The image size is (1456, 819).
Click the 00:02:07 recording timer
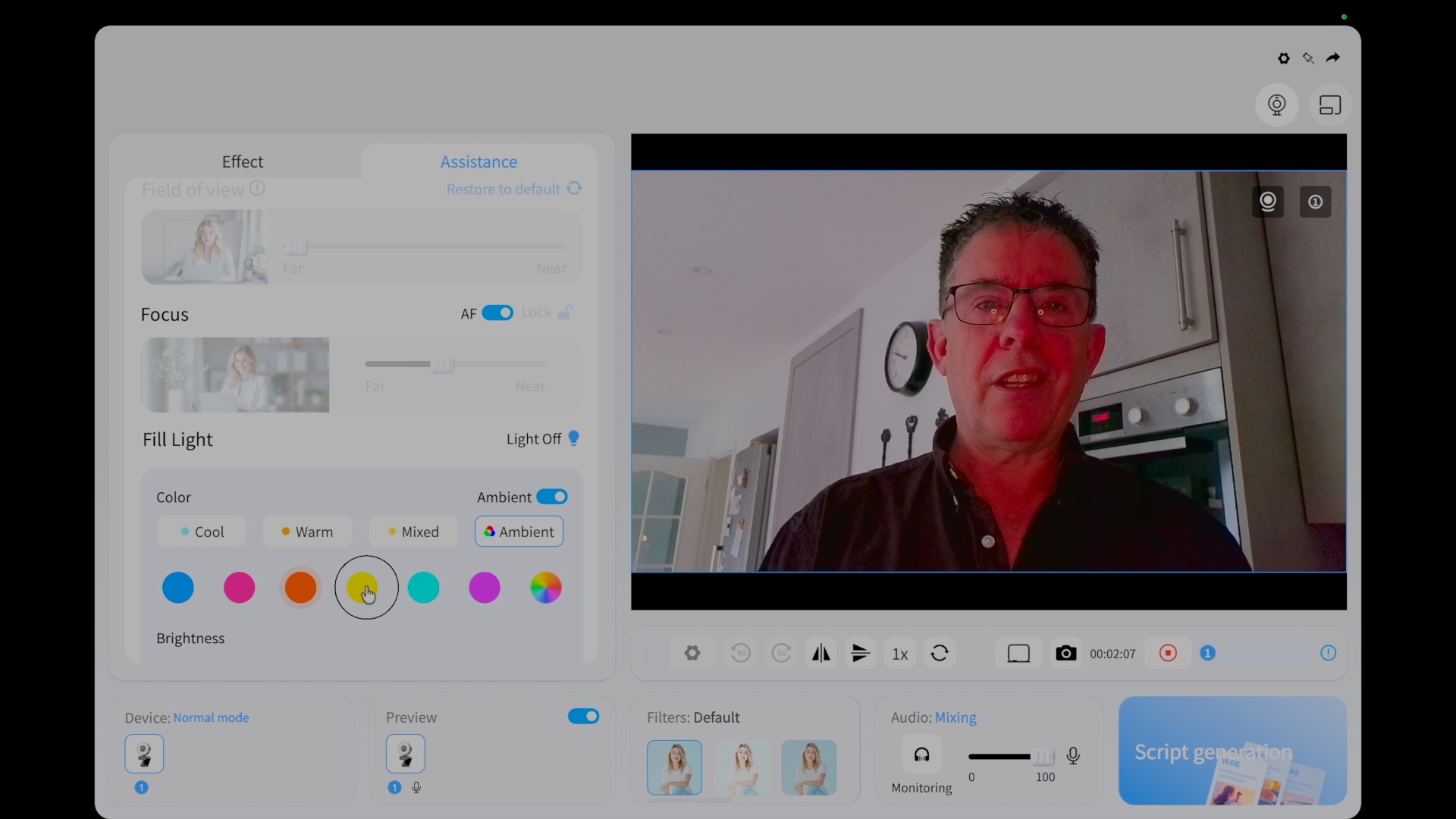tap(1112, 654)
